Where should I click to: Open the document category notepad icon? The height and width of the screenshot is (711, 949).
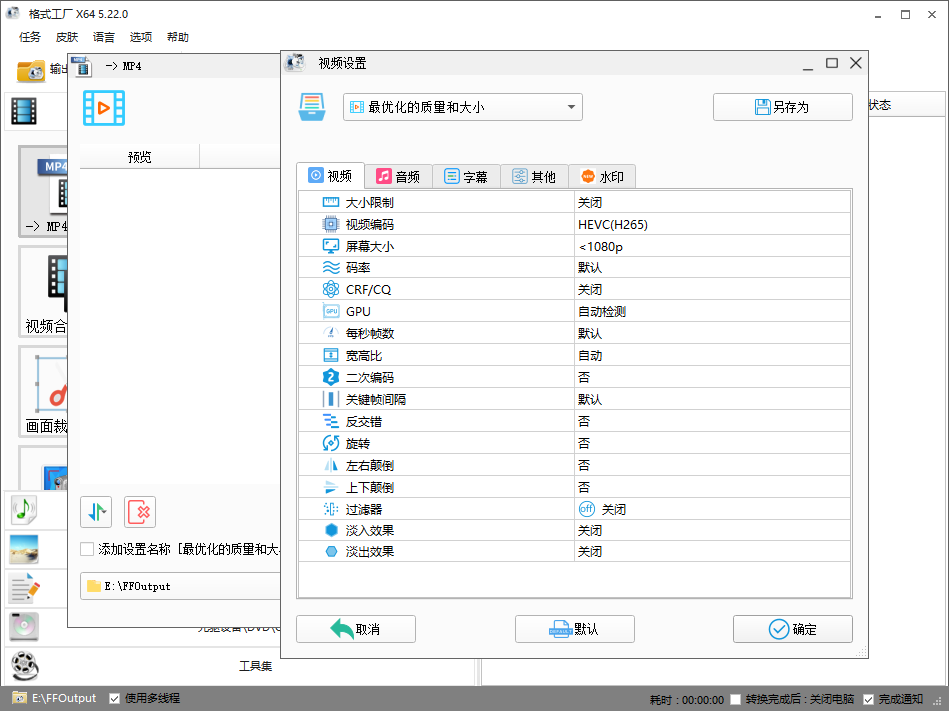(x=24, y=588)
